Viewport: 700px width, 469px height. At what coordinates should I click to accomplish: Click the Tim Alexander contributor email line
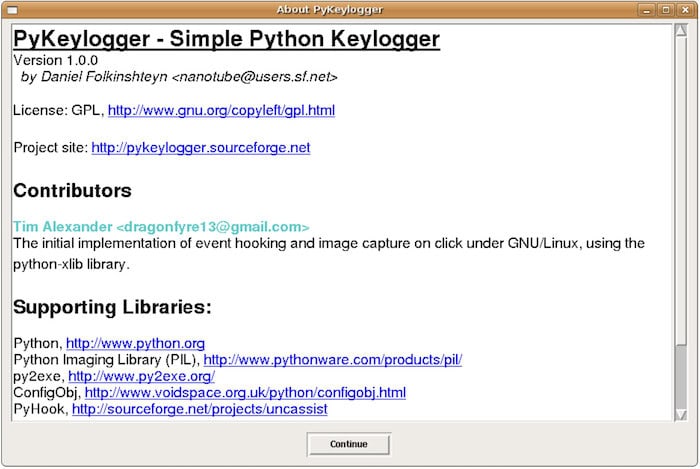click(161, 227)
